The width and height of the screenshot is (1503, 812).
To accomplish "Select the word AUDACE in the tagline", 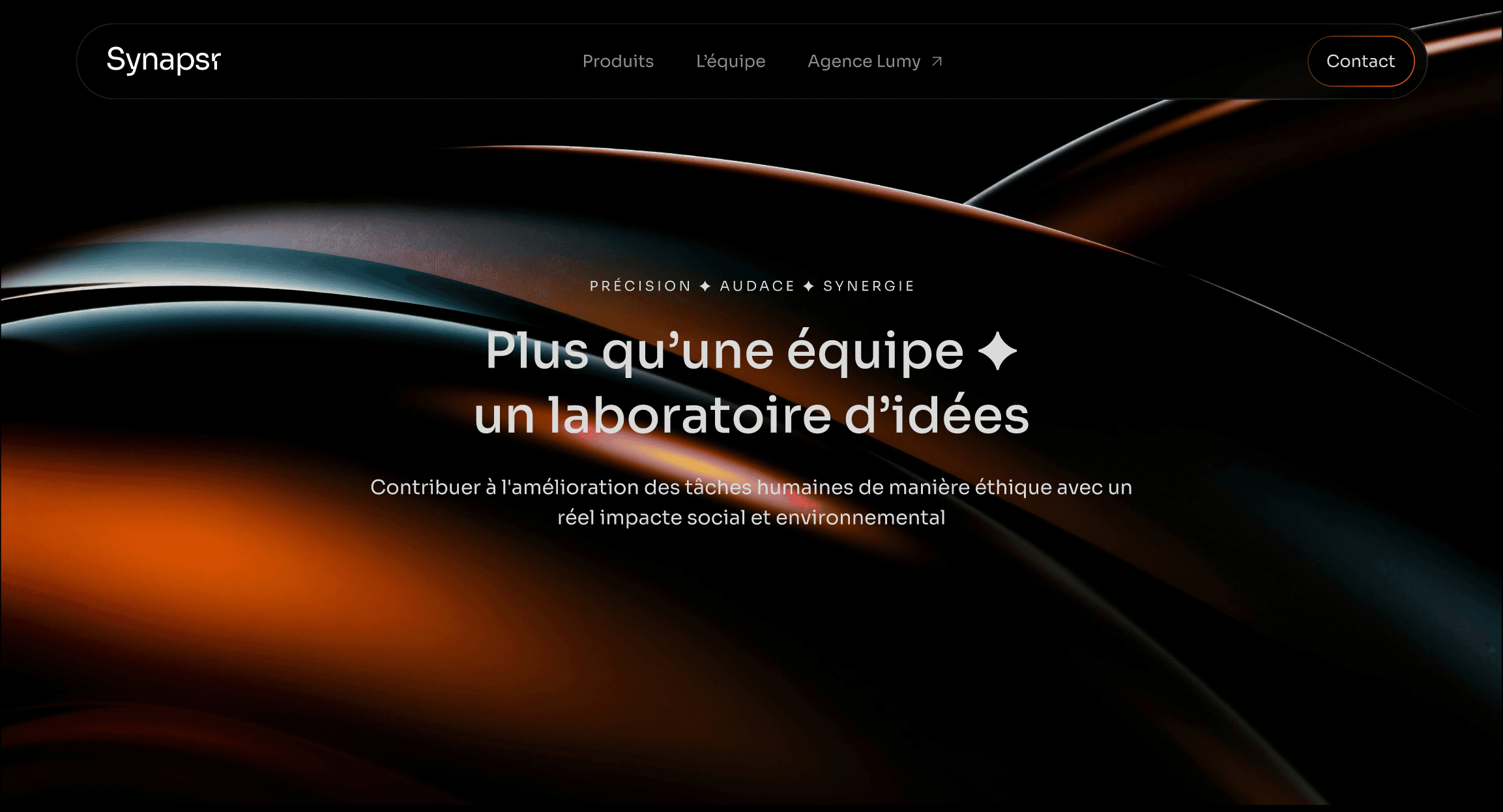I will (757, 286).
